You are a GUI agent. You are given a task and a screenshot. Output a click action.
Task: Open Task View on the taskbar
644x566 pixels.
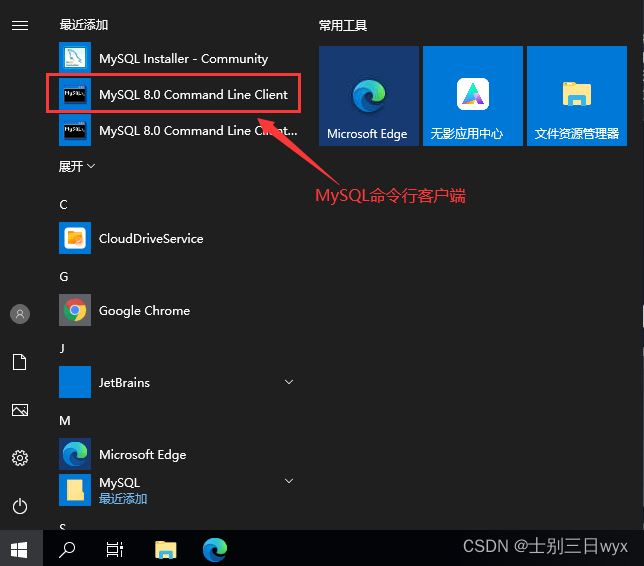tap(115, 550)
